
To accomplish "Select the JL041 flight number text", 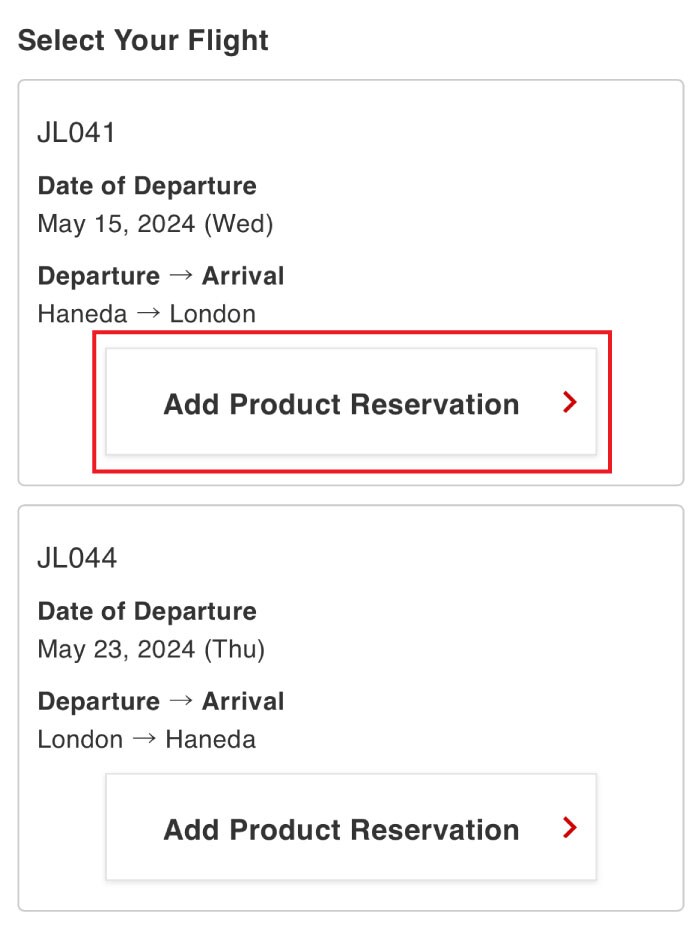I will [77, 132].
